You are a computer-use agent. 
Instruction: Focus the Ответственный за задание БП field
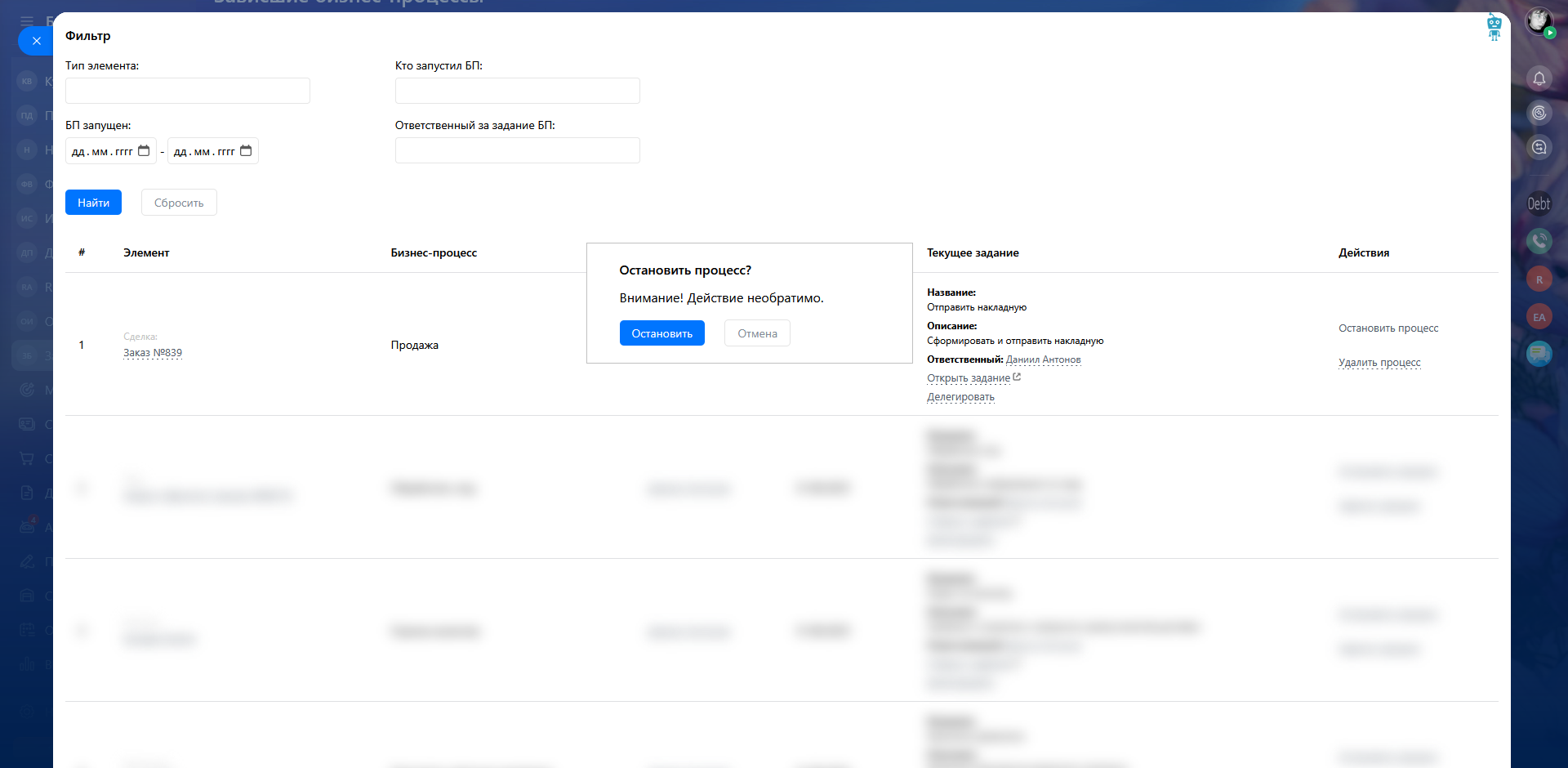click(518, 150)
